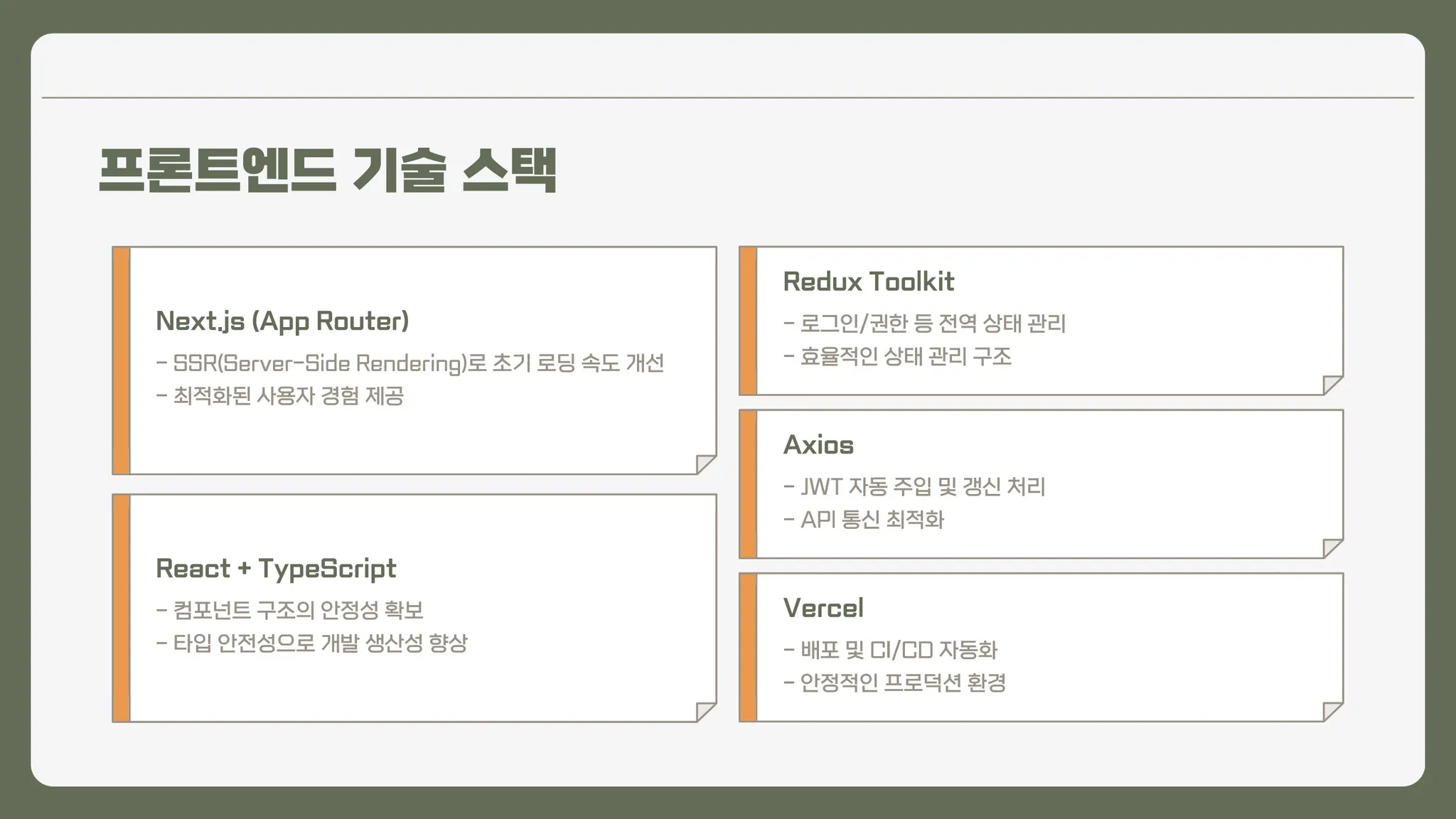Click the folded corner on Redux Toolkit card
Viewport: 1456px width, 819px height.
pyautogui.click(x=1332, y=384)
